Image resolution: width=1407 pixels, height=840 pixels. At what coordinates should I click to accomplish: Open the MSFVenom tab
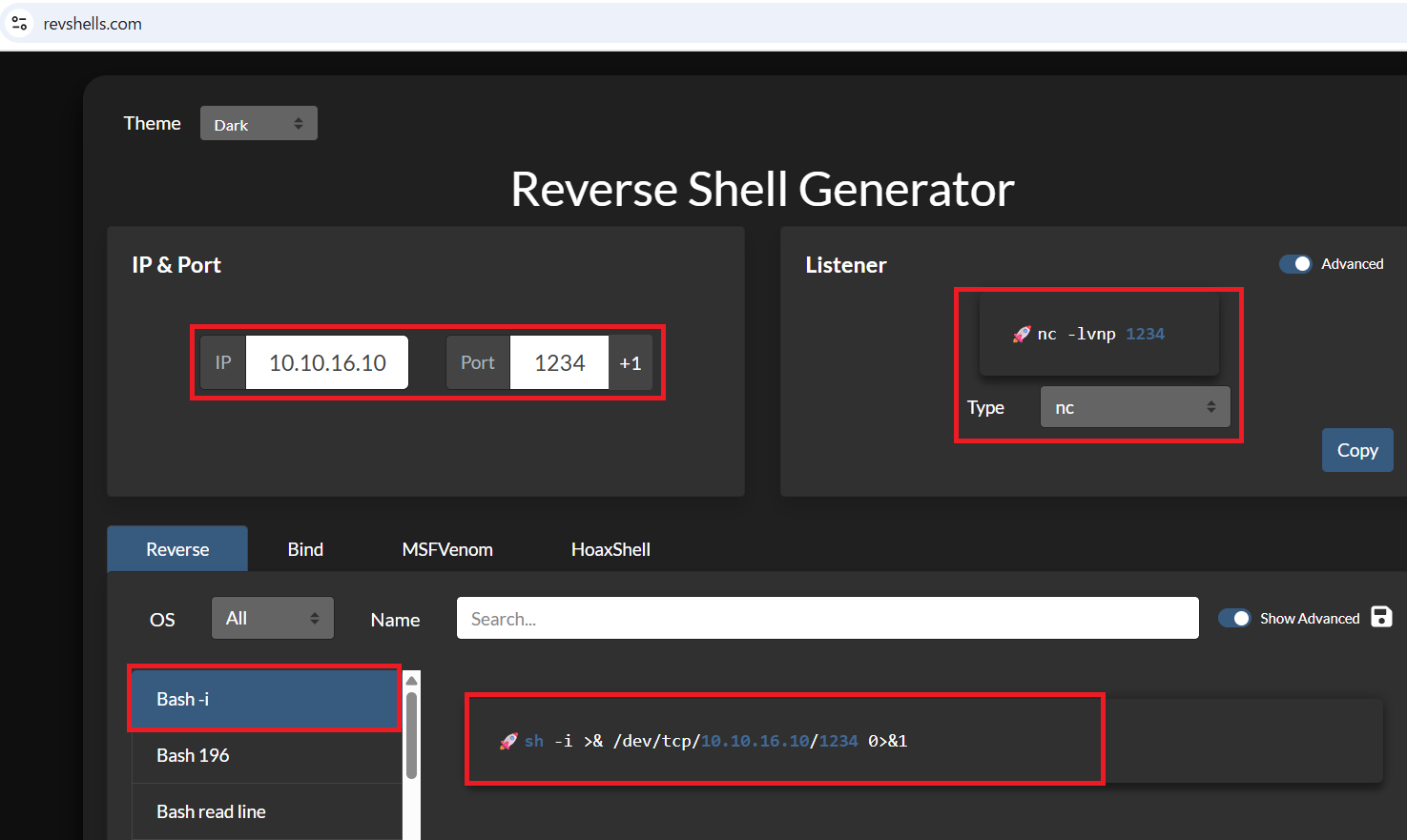click(x=447, y=549)
